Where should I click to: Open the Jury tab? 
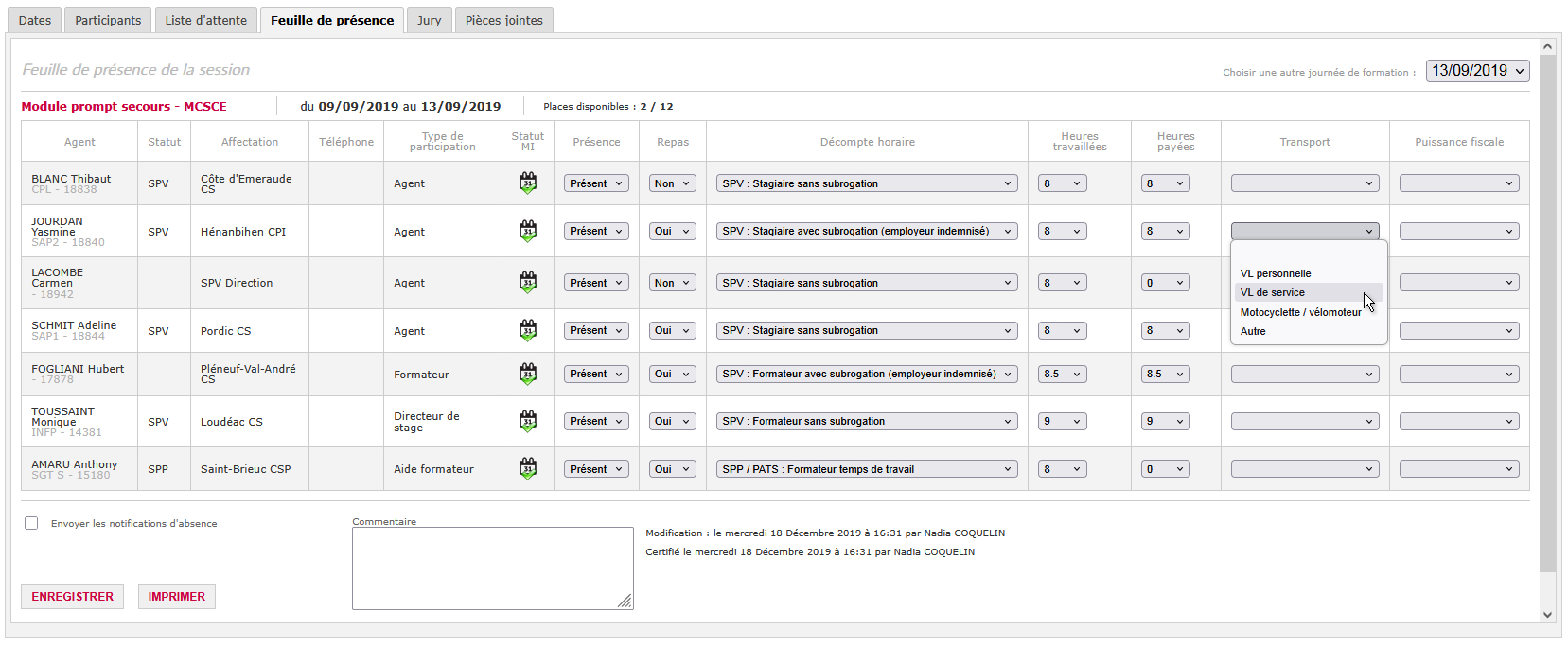click(430, 20)
